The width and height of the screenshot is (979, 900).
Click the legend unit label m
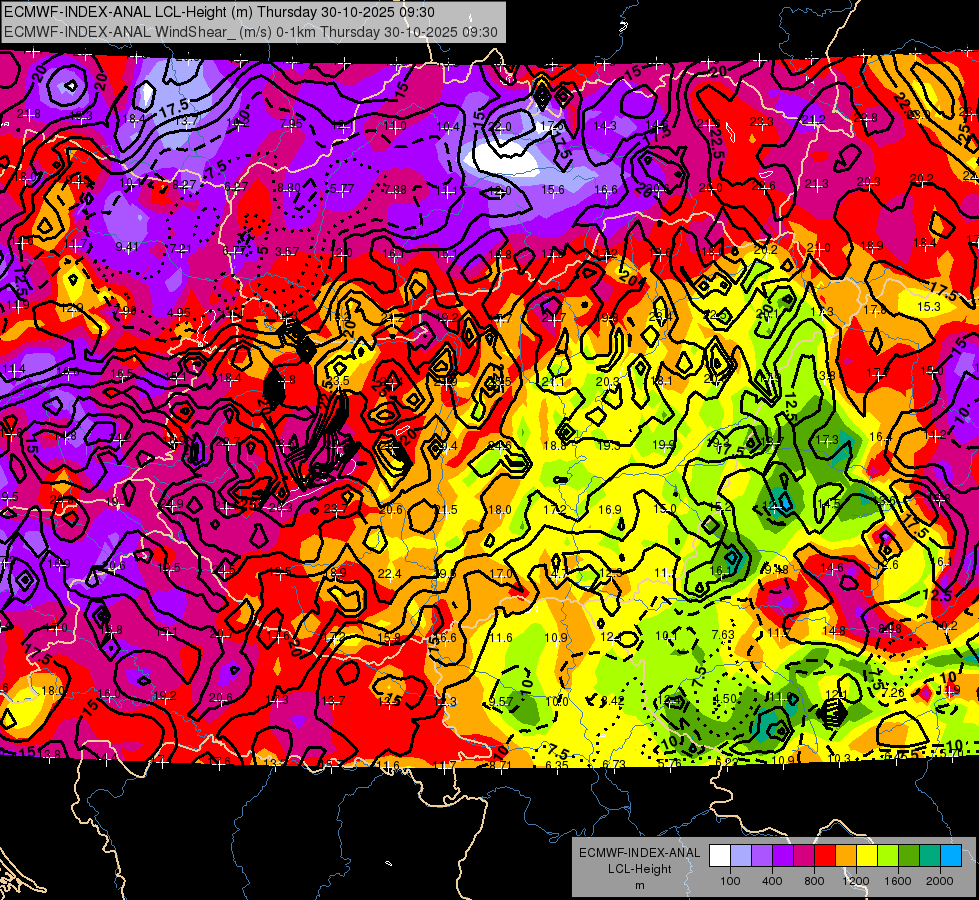[639, 885]
